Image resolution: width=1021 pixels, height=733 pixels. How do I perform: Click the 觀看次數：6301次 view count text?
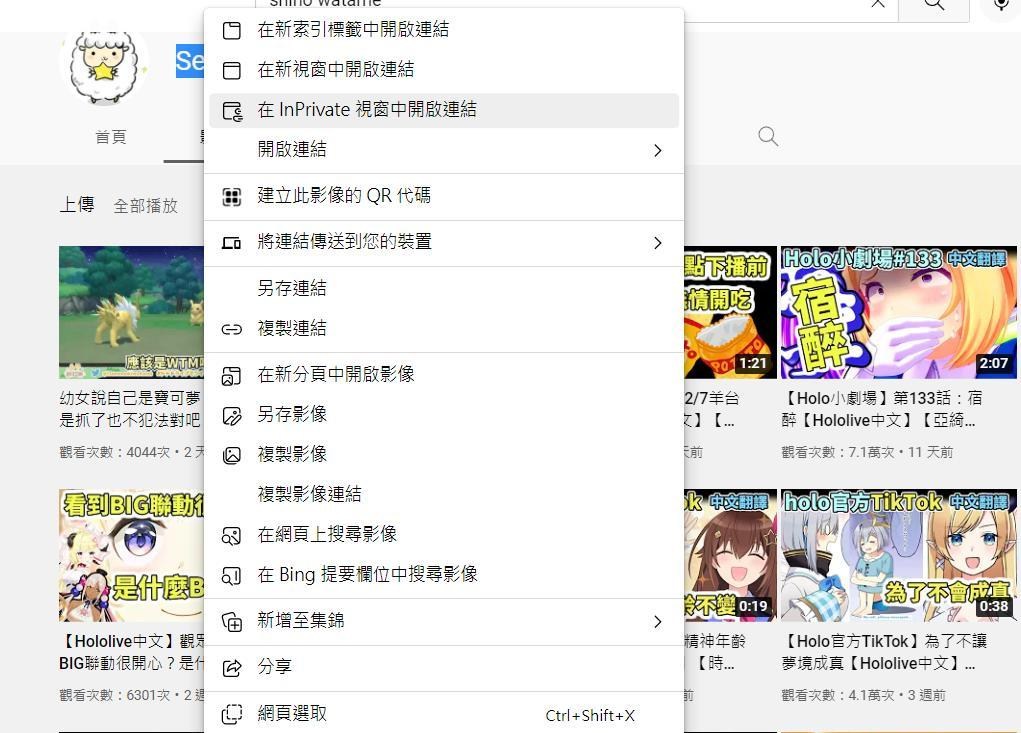click(x=115, y=695)
